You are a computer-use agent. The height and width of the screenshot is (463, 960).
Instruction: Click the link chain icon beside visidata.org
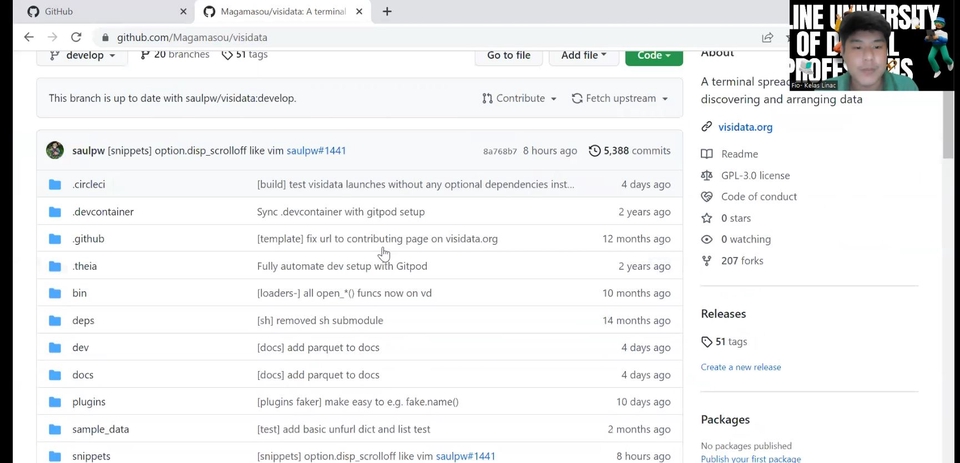coord(707,127)
